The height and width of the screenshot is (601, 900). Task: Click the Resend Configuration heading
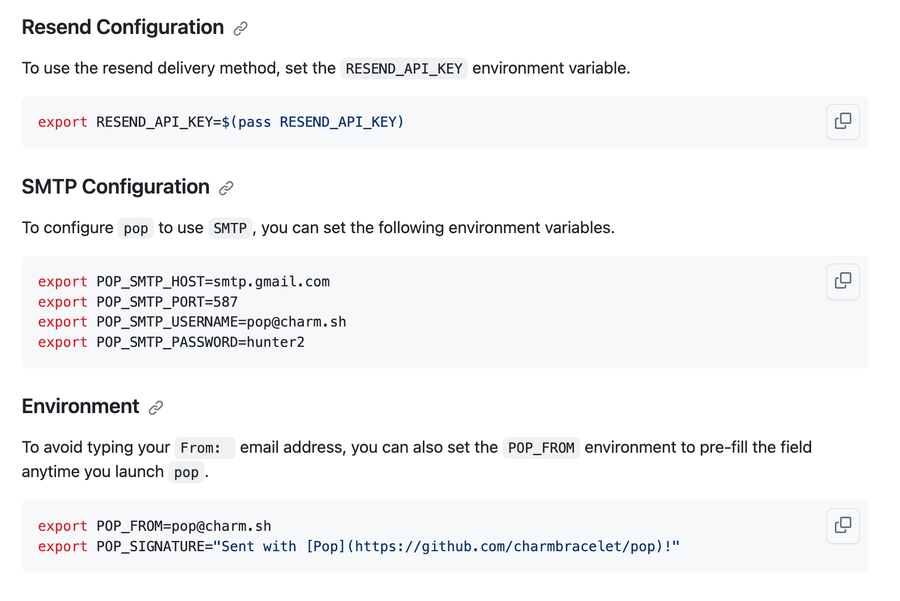(x=123, y=28)
